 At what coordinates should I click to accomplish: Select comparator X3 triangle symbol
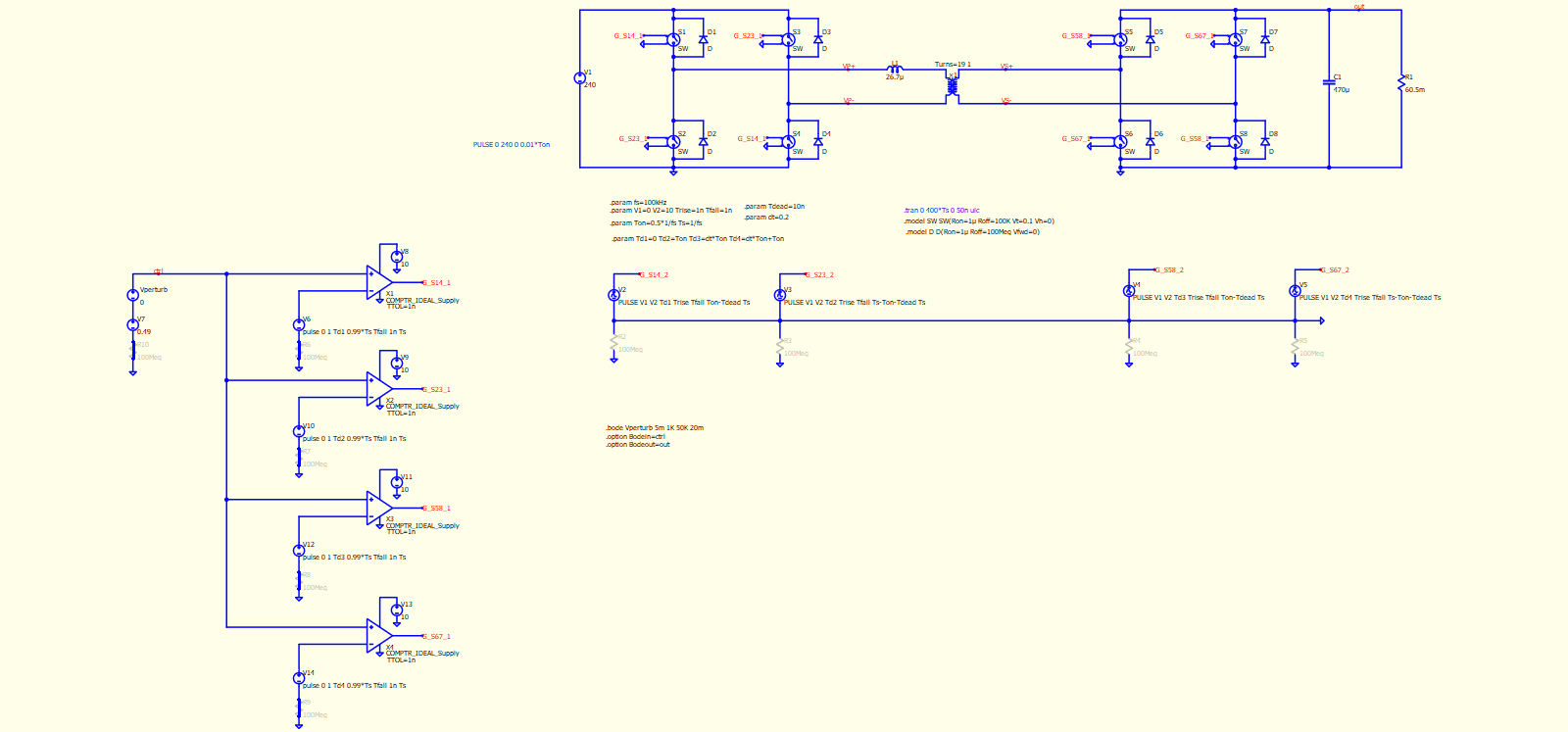click(379, 508)
